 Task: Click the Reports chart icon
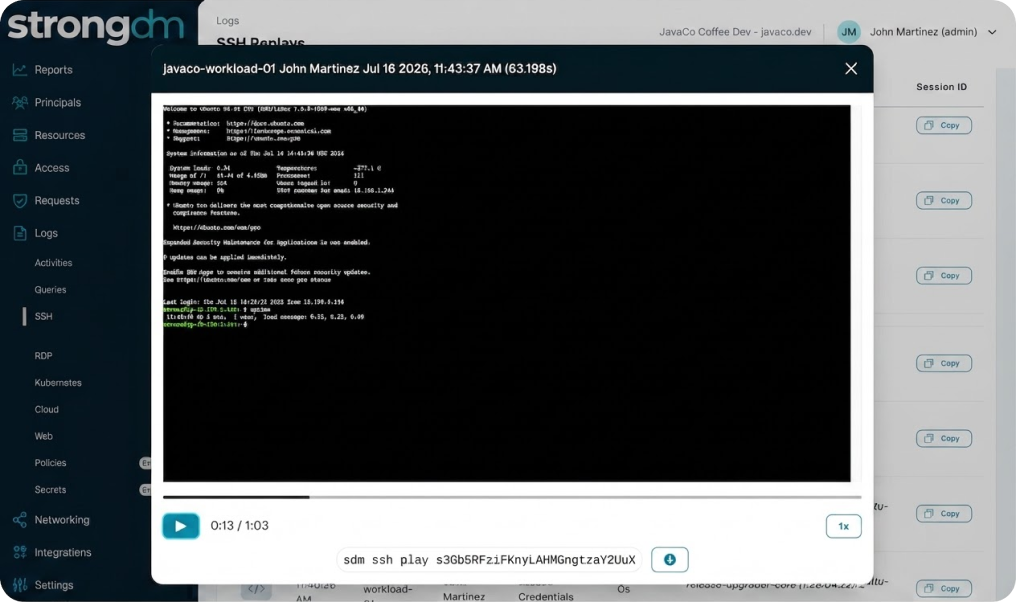coord(20,69)
